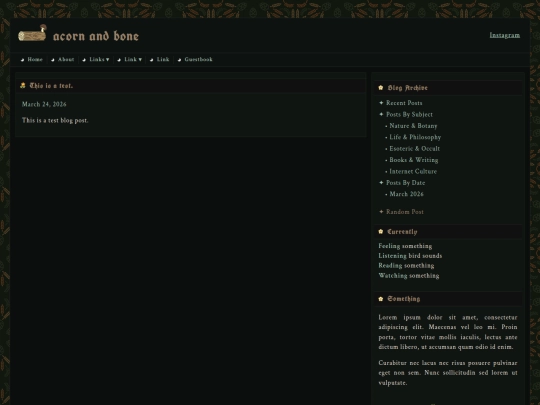Select the Watching something status line
The image size is (540, 405).
pyautogui.click(x=408, y=276)
